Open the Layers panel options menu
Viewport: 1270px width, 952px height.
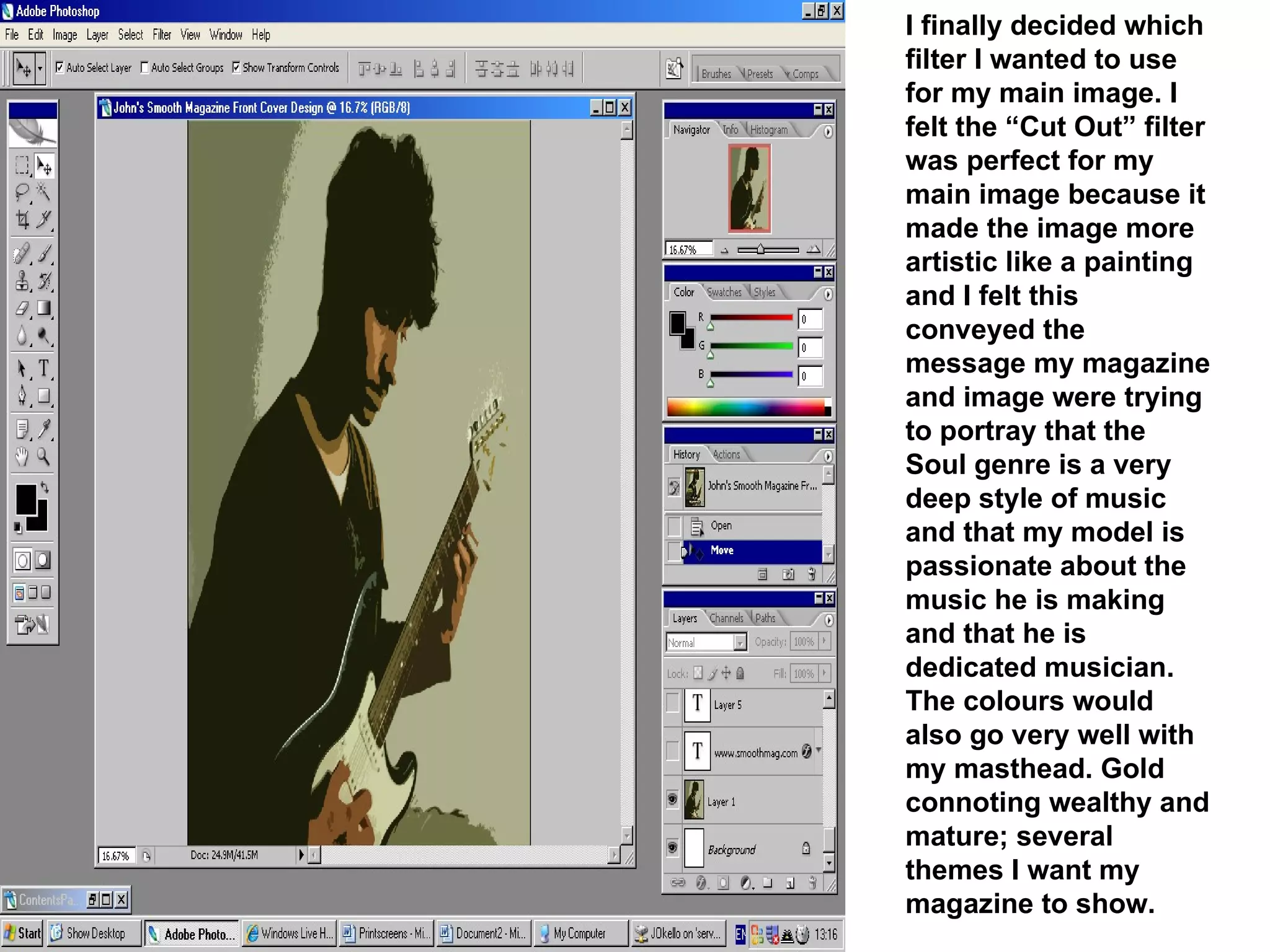click(828, 620)
